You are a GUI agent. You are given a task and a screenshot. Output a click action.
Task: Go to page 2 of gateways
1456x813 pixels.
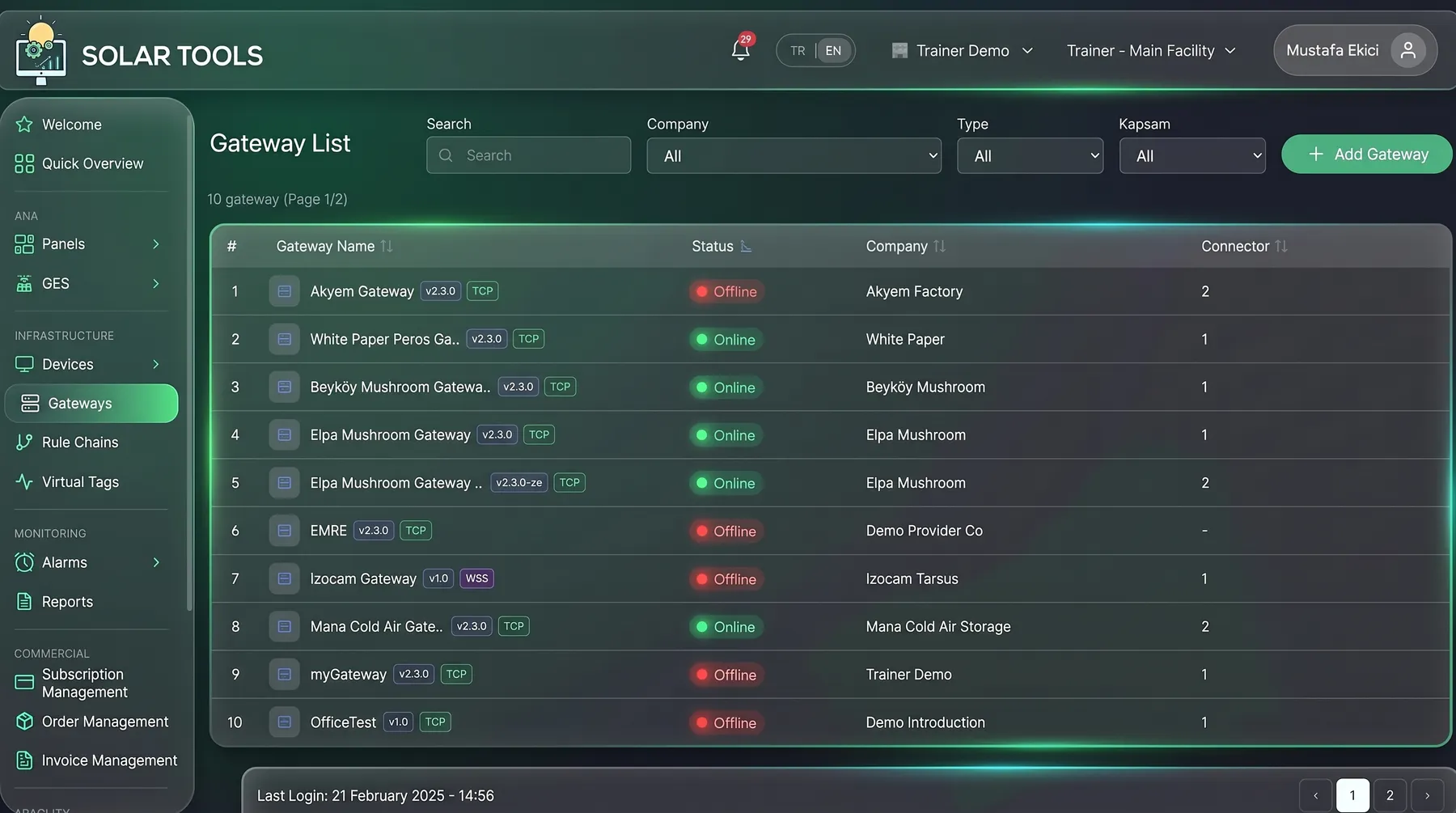(1390, 795)
